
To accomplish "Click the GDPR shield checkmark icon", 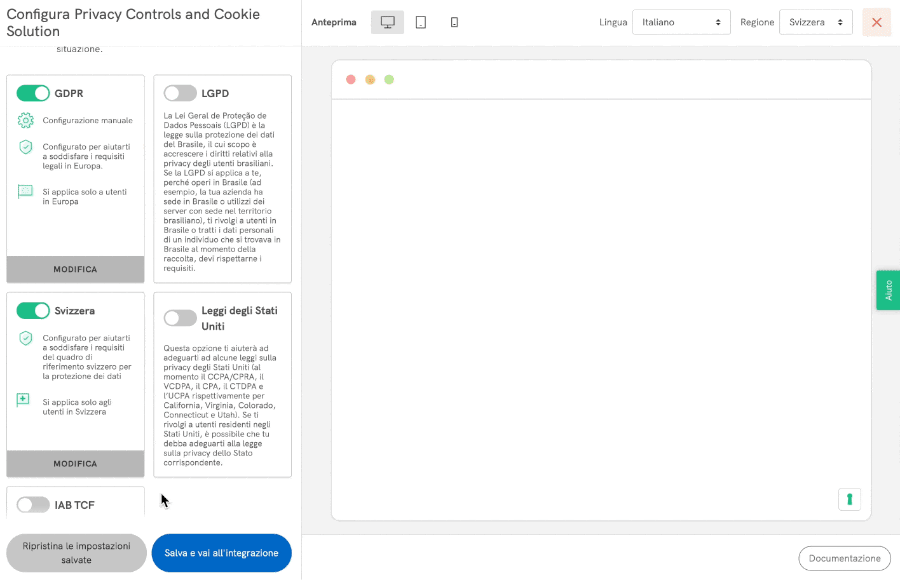I will point(26,147).
